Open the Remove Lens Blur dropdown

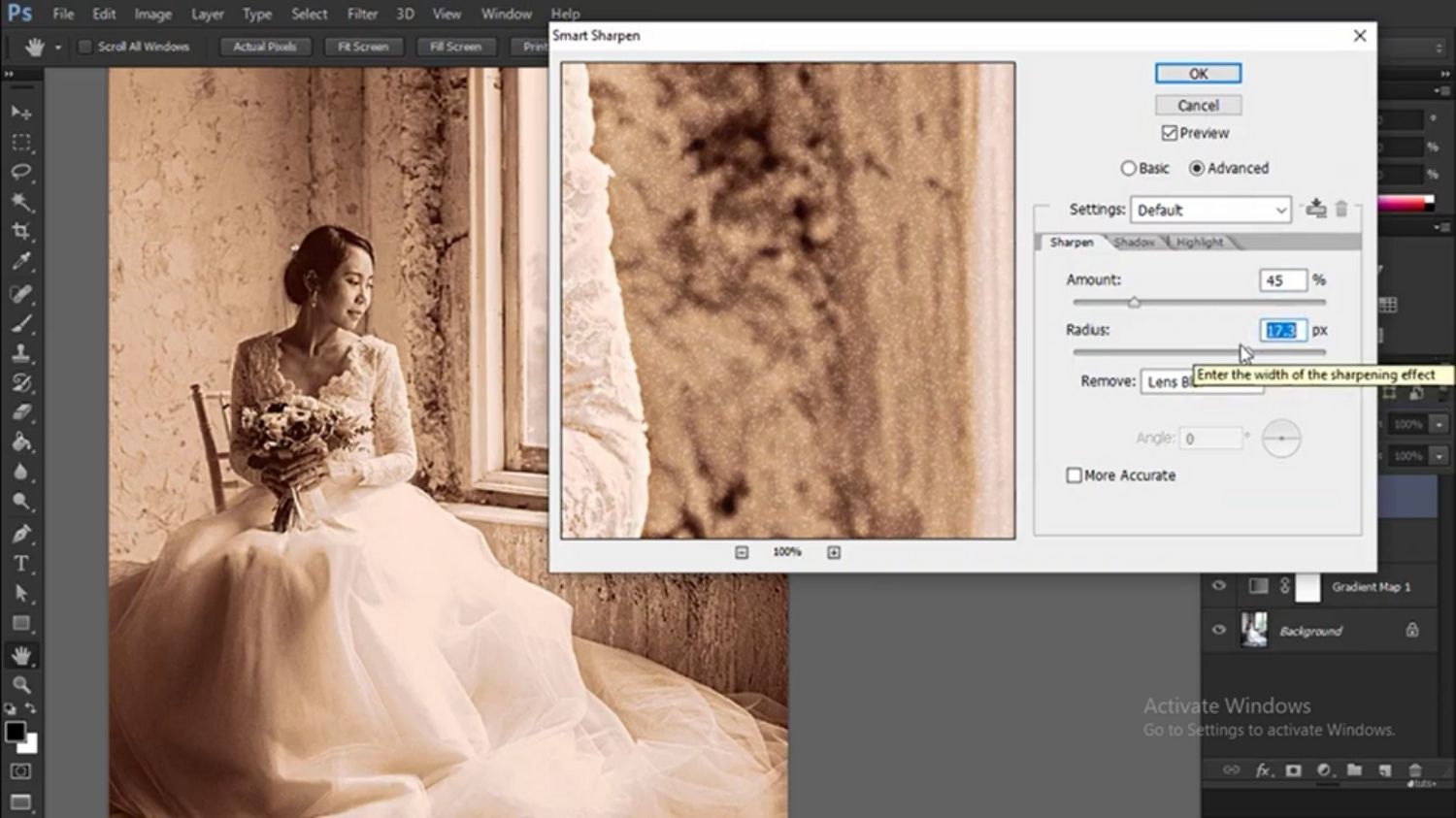tap(1202, 381)
